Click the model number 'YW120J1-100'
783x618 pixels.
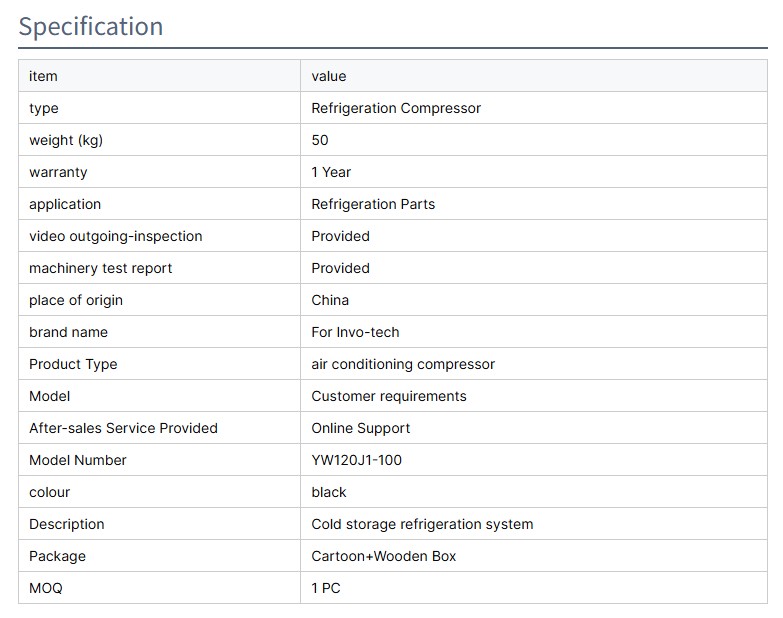pyautogui.click(x=357, y=460)
